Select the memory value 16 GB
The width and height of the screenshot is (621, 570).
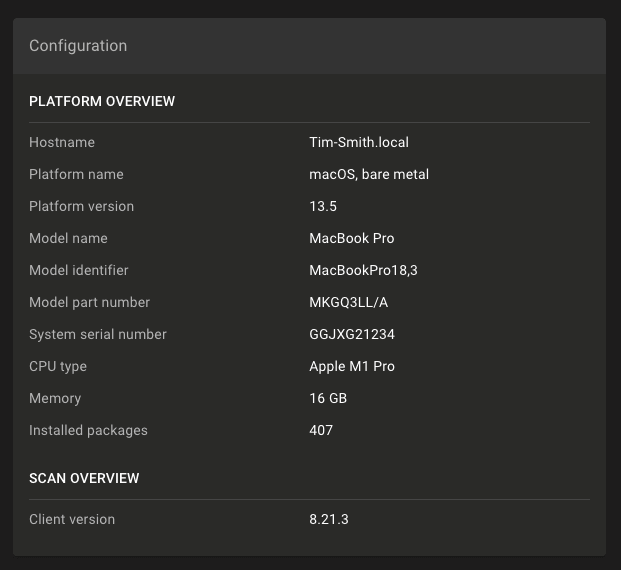(x=328, y=398)
